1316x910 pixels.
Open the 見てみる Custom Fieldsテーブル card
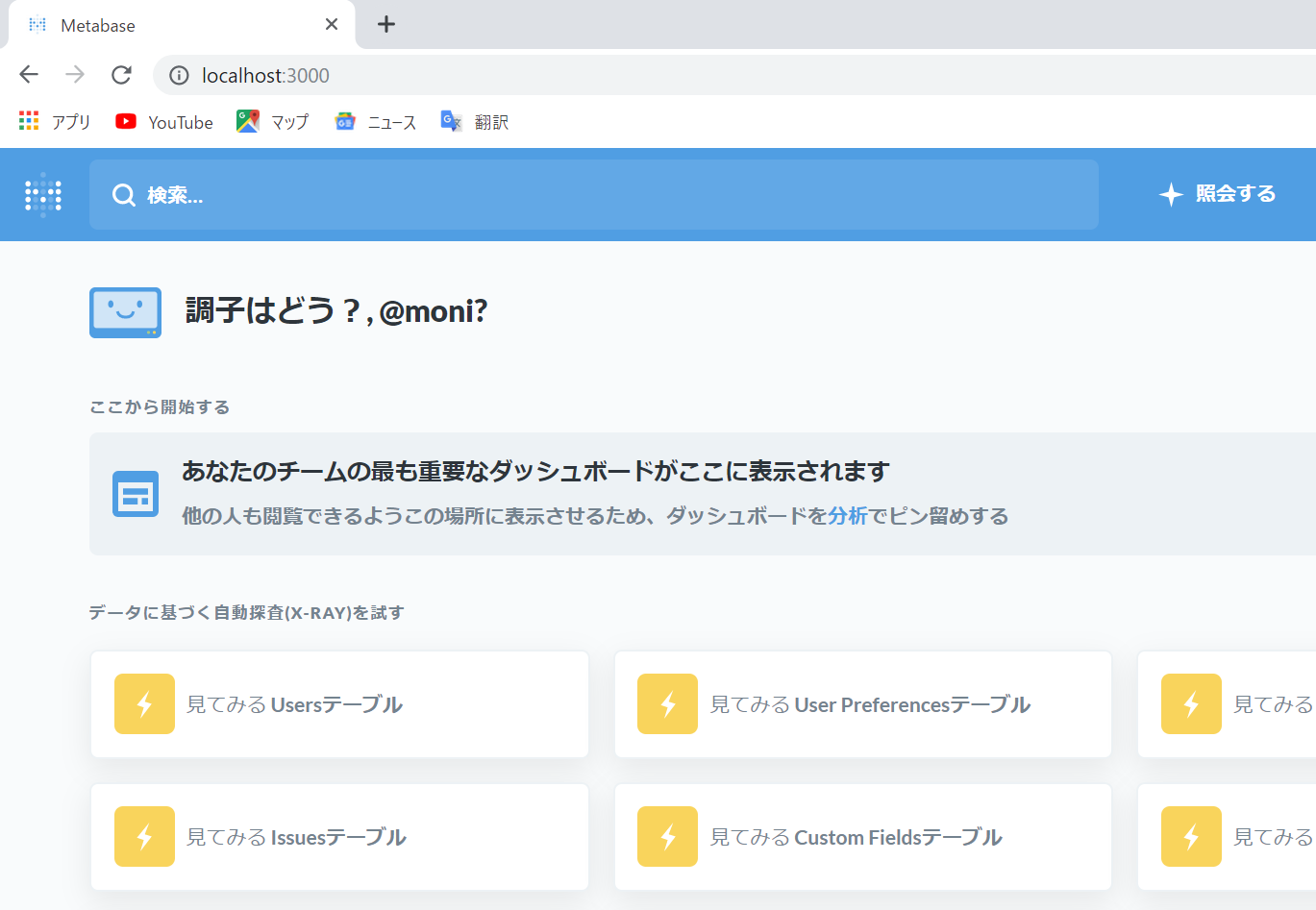863,837
